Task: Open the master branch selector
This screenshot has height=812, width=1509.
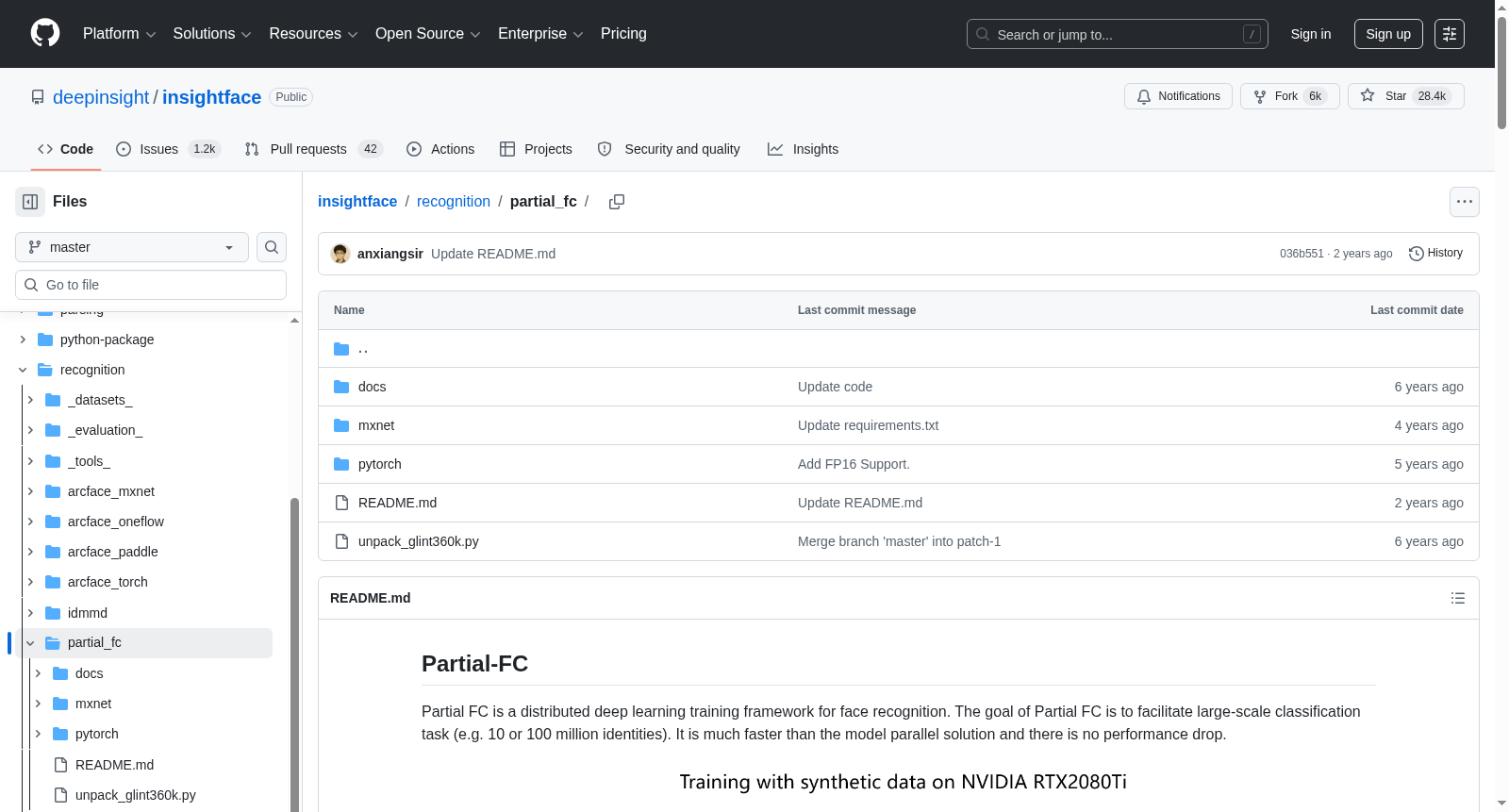Action: point(132,247)
